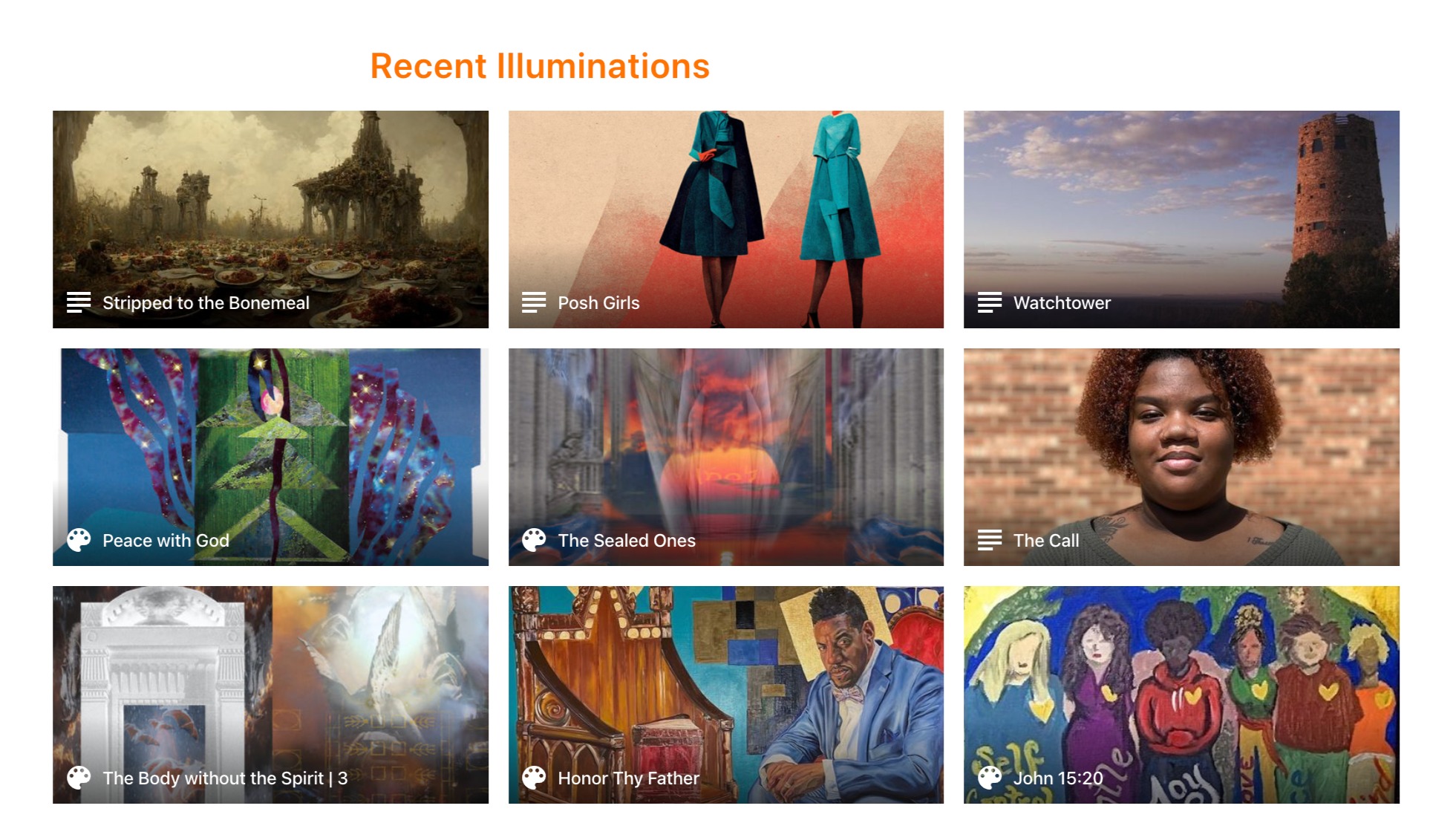The height and width of the screenshot is (823, 1456).
Task: Click the palette icon on The Sealed Ones
Action: point(534,540)
